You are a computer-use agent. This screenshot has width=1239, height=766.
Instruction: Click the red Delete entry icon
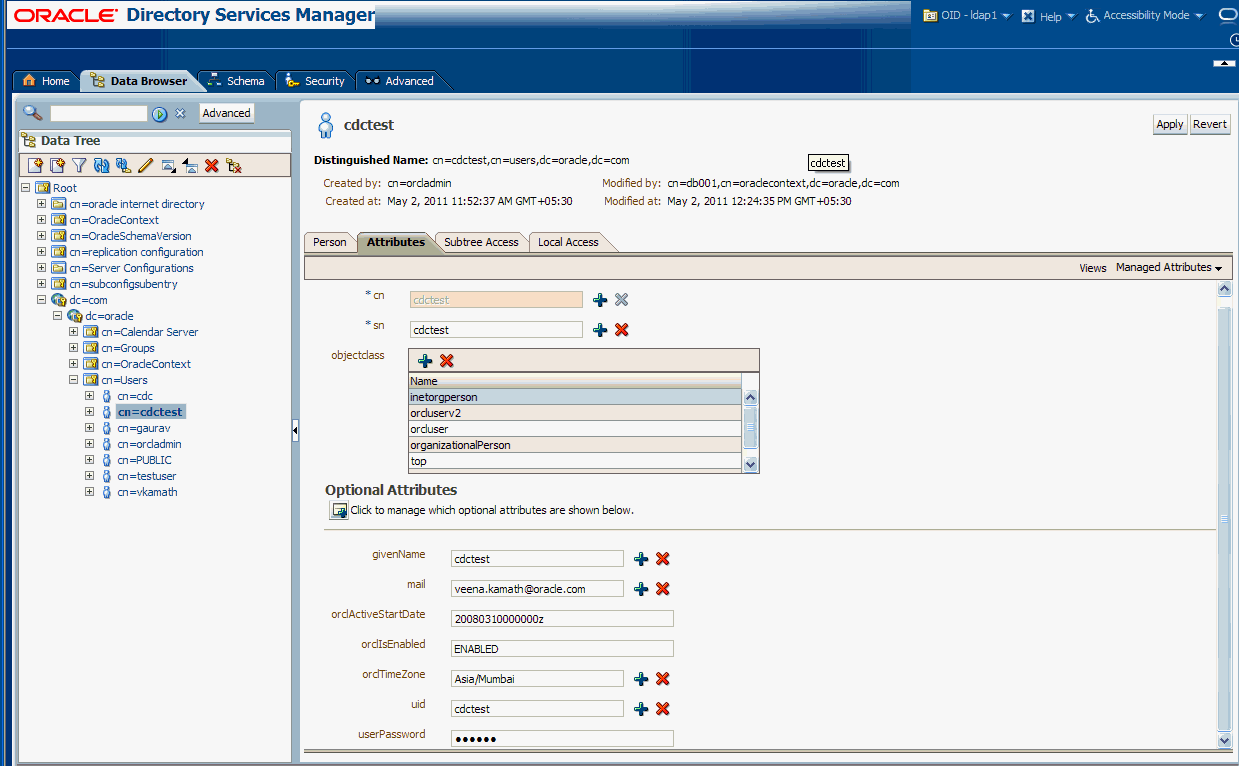(211, 165)
